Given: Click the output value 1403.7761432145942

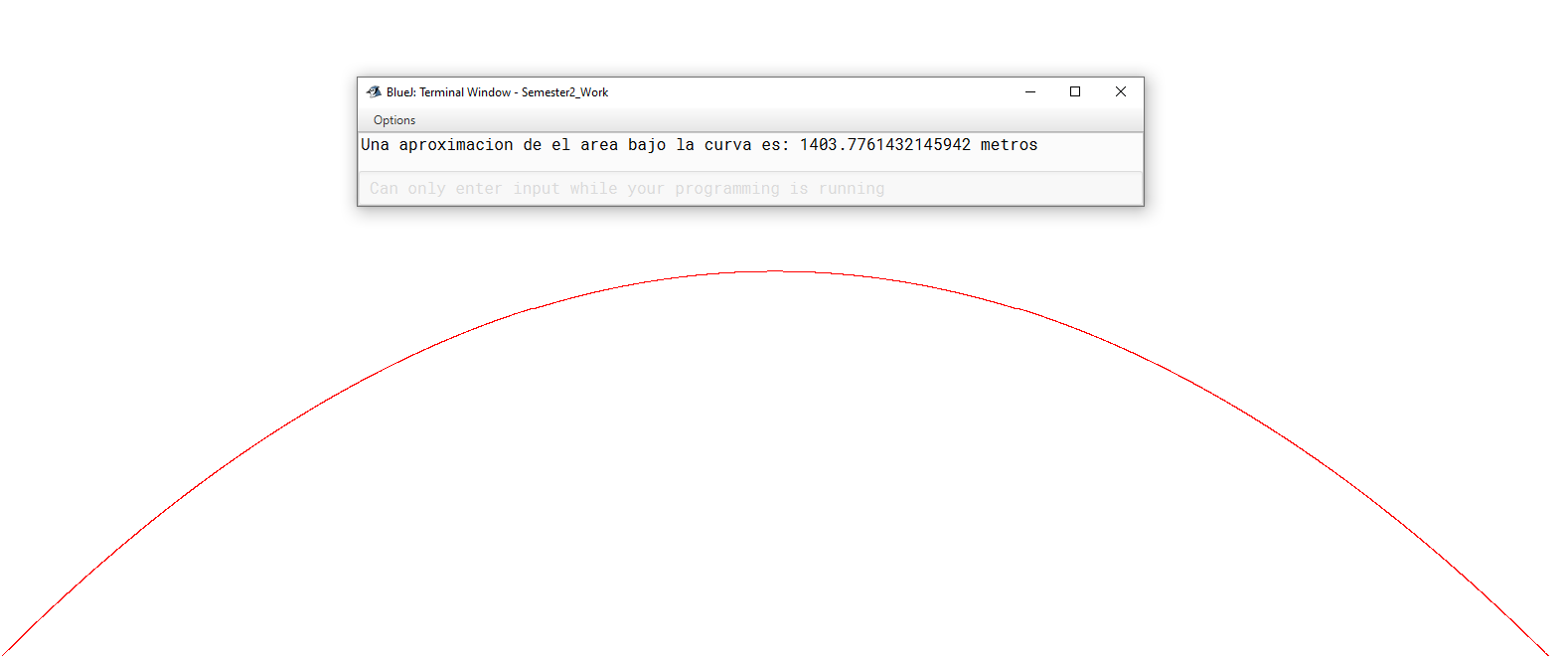Looking at the screenshot, I should point(885,145).
